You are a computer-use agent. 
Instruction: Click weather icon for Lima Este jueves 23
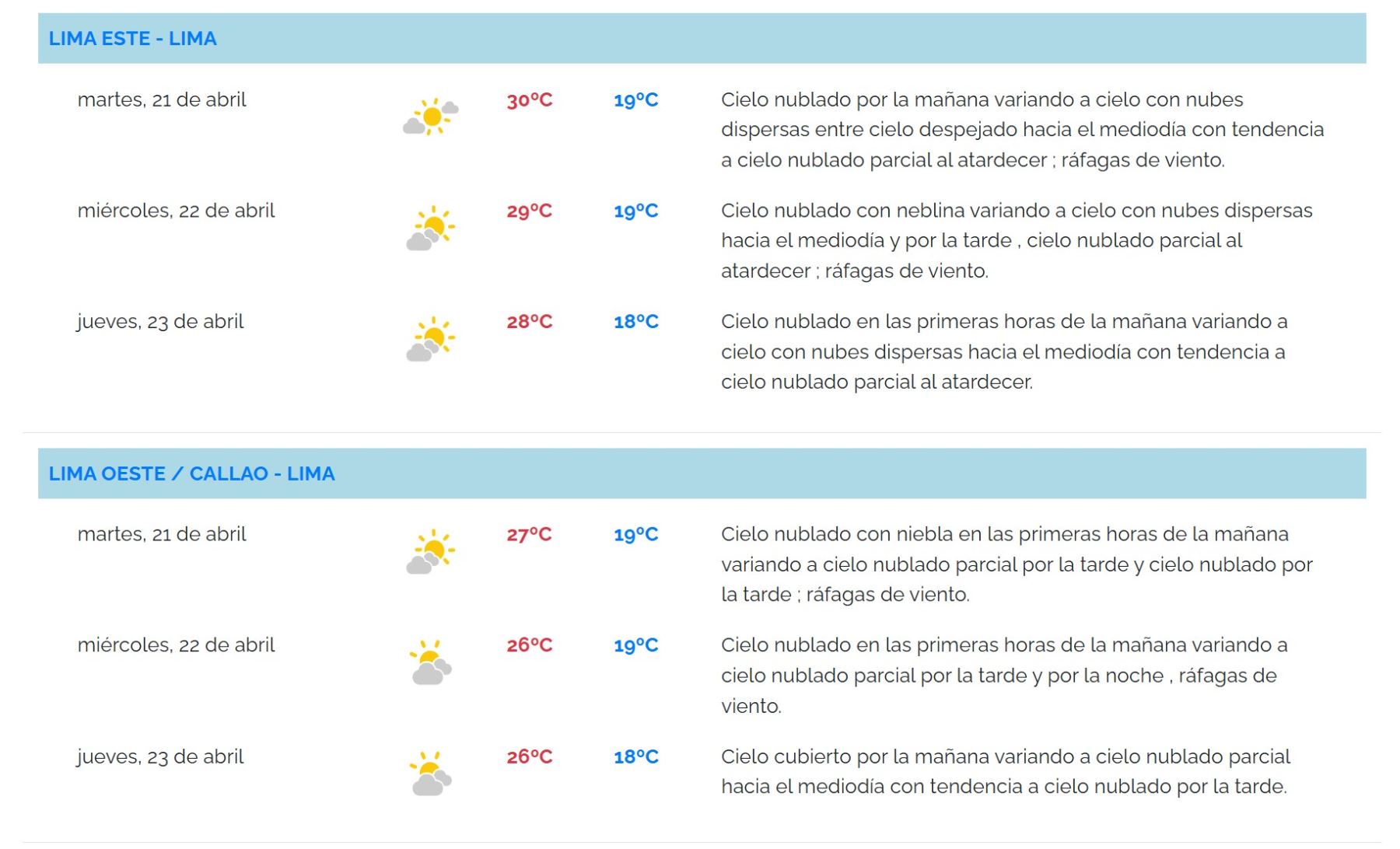(x=431, y=339)
